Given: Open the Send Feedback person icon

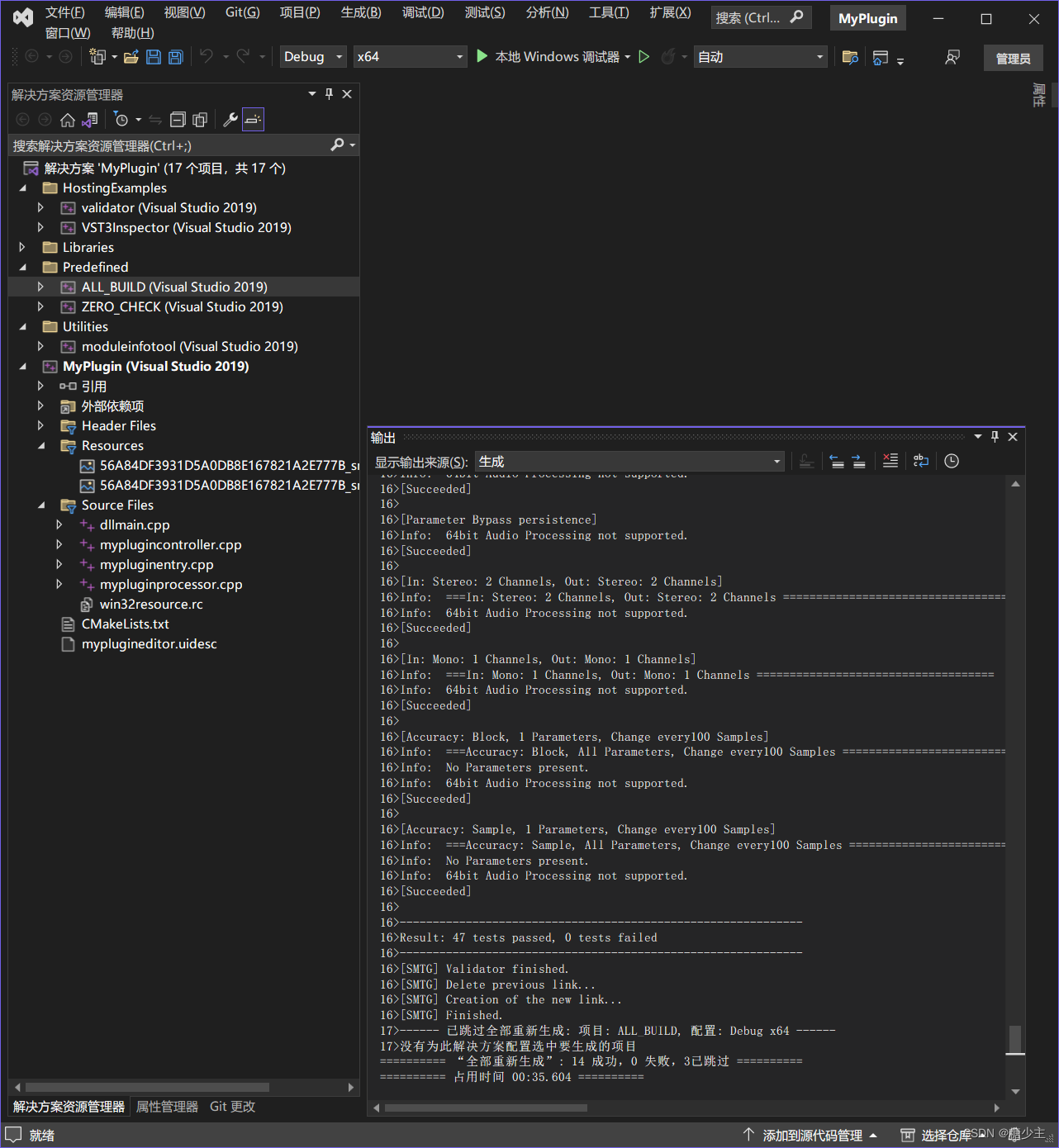Looking at the screenshot, I should coord(952,56).
